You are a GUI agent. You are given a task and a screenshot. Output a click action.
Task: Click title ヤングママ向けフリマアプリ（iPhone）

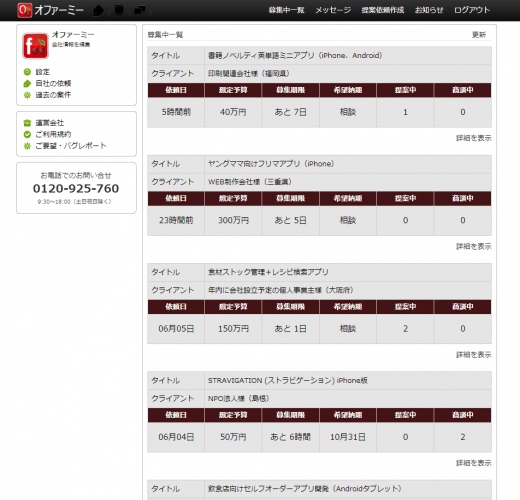271,164
